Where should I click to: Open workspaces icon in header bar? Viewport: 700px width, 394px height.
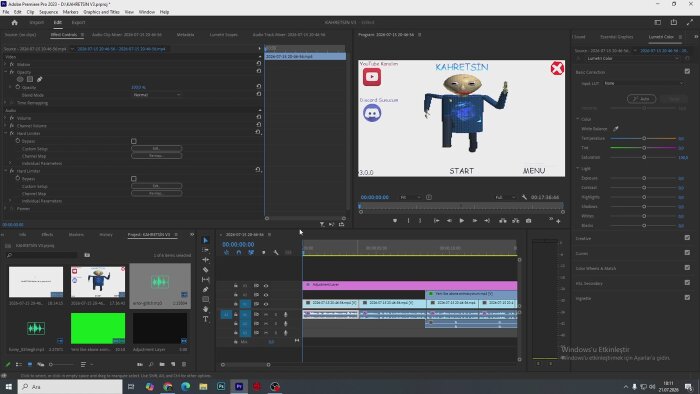658,22
